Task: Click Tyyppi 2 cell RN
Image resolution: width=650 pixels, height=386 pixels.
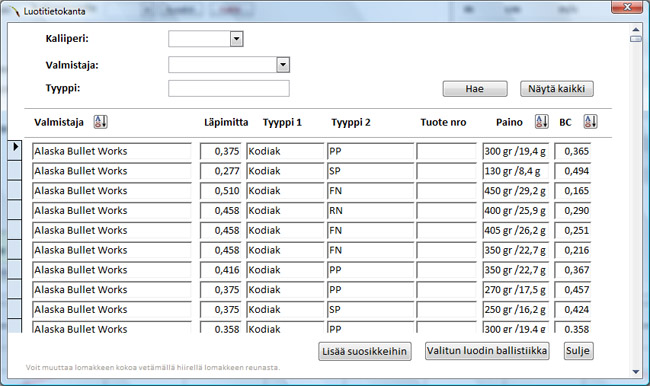Action: point(370,211)
